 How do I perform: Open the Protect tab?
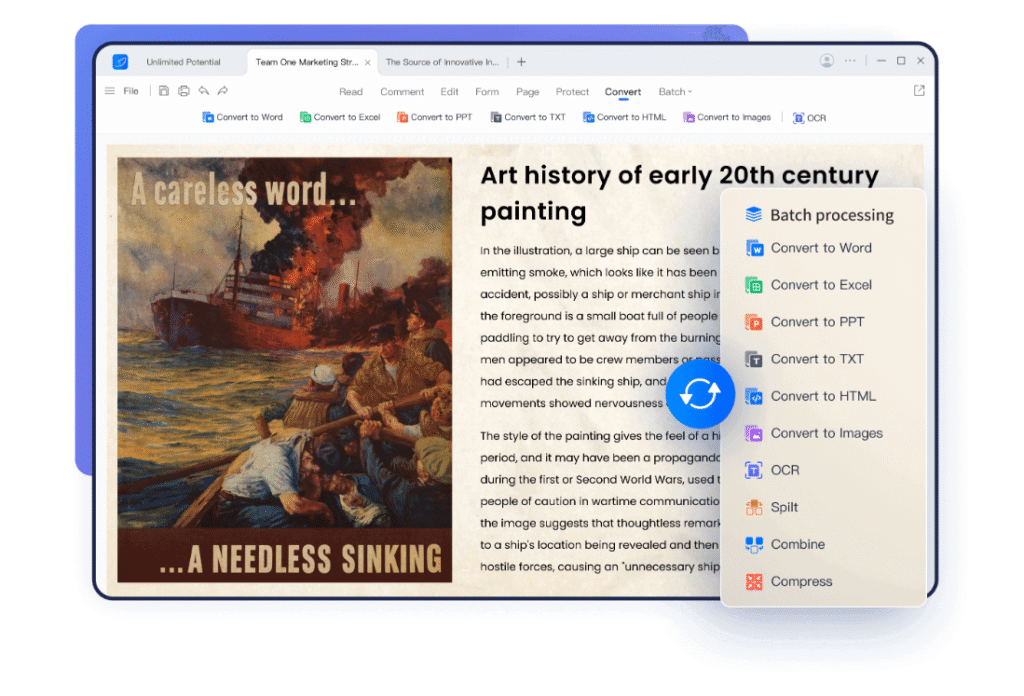coord(572,92)
